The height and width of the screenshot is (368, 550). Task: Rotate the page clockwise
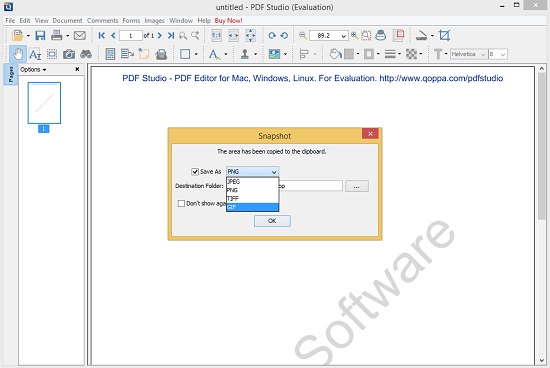tap(272, 35)
